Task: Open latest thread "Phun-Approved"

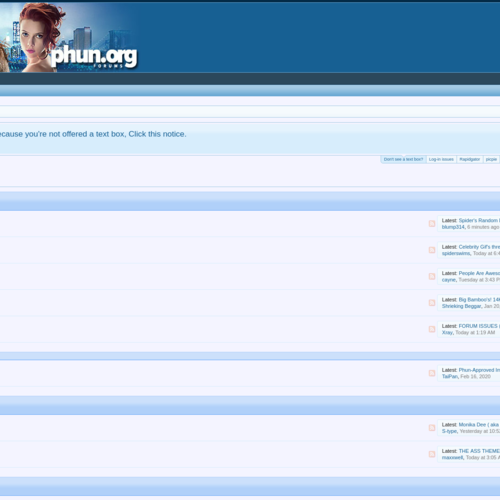Action: click(479, 370)
